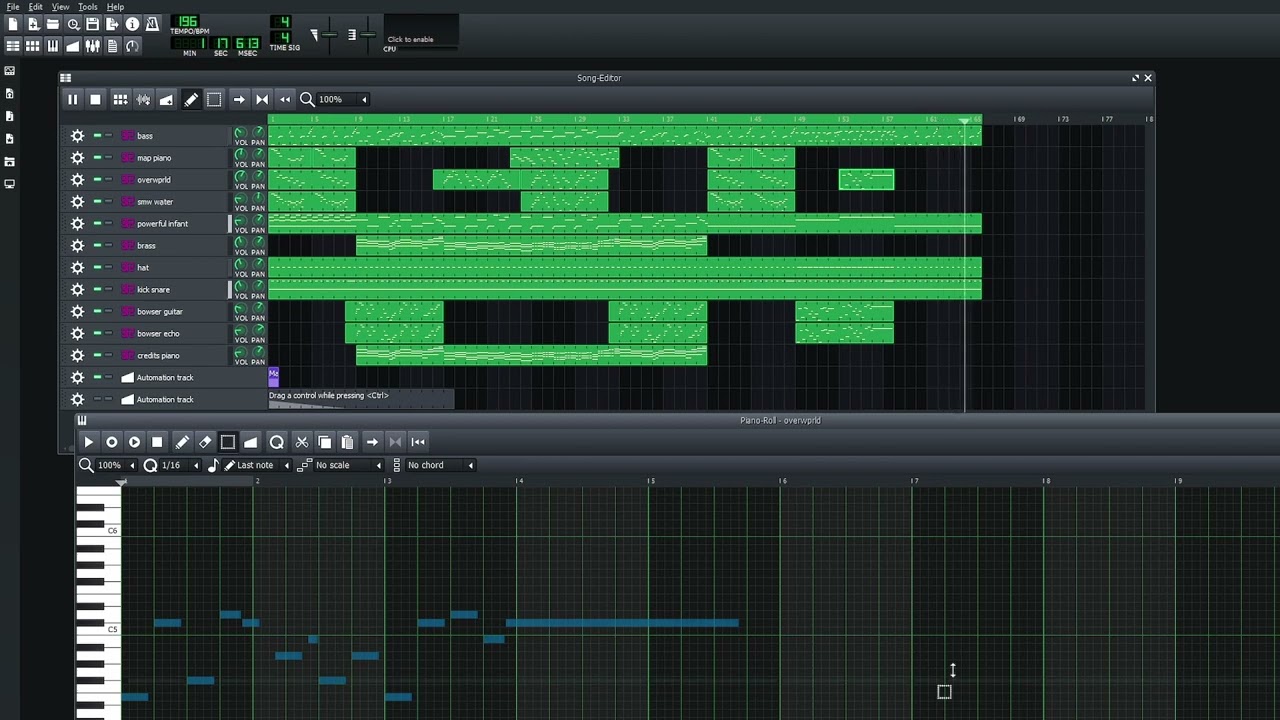Copy selected notes in Piano-Roll

click(x=324, y=442)
